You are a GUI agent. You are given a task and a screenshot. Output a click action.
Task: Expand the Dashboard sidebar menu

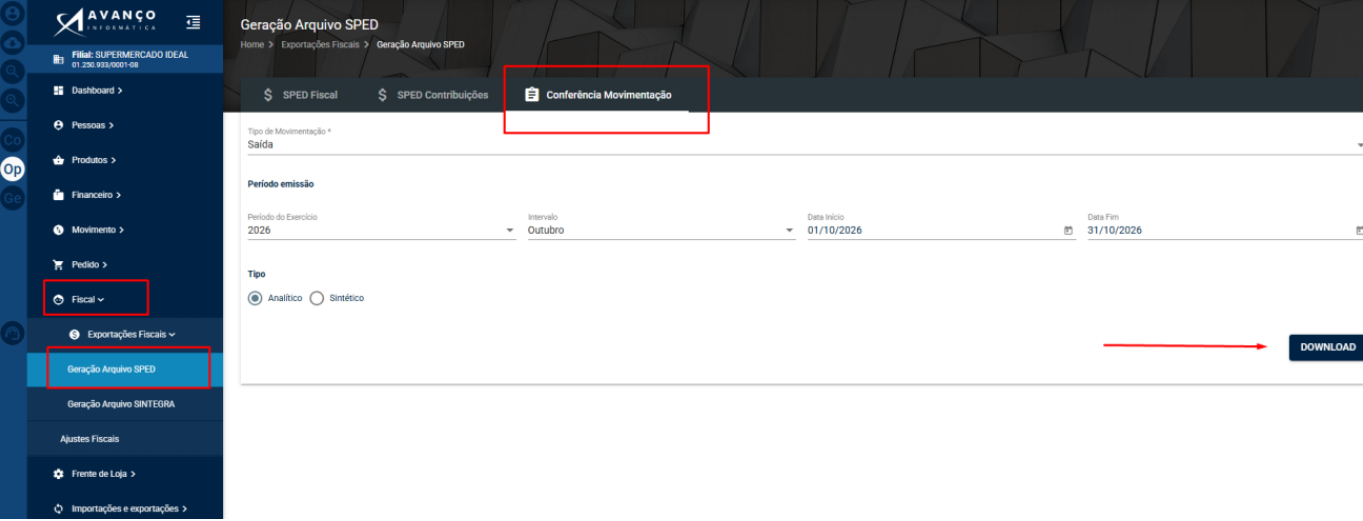point(125,90)
